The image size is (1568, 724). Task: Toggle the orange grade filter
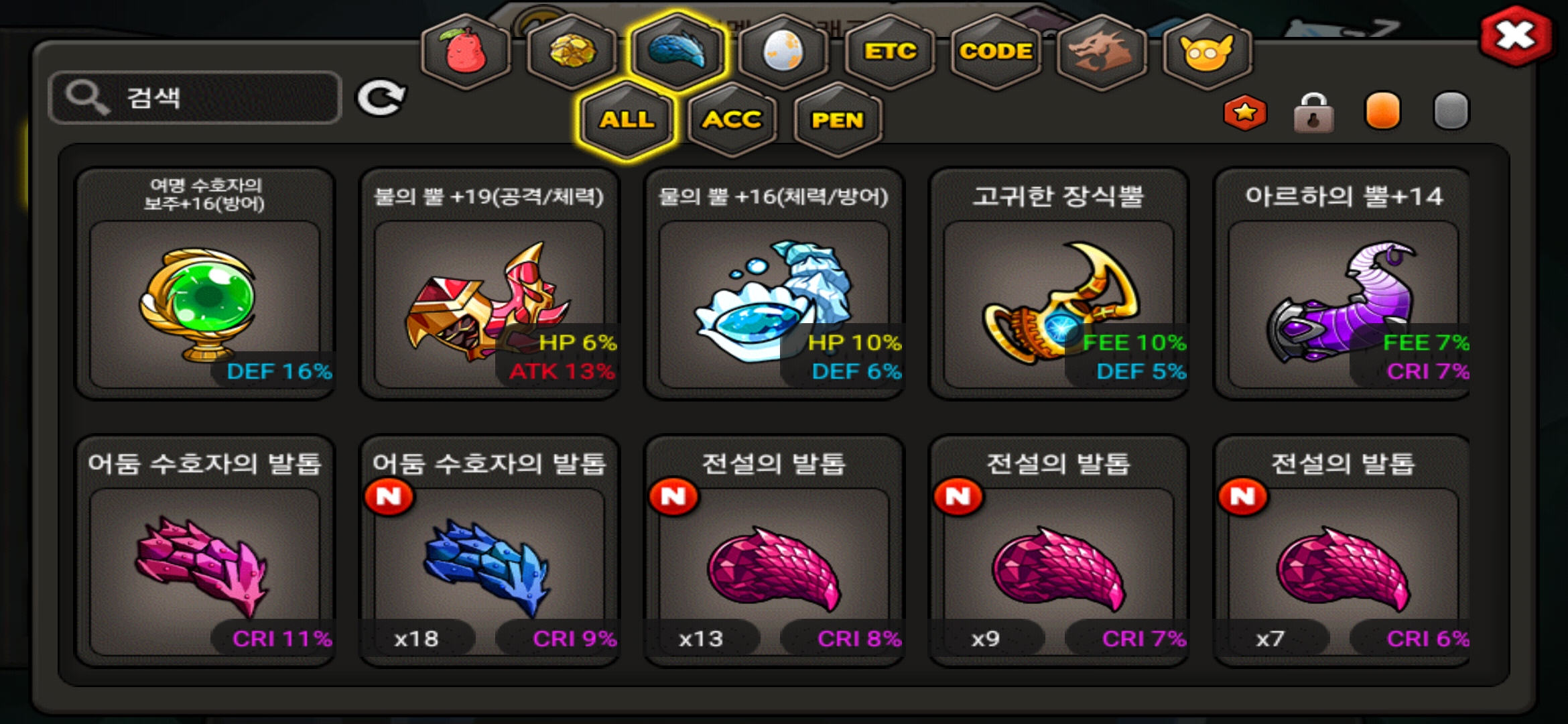1382,111
